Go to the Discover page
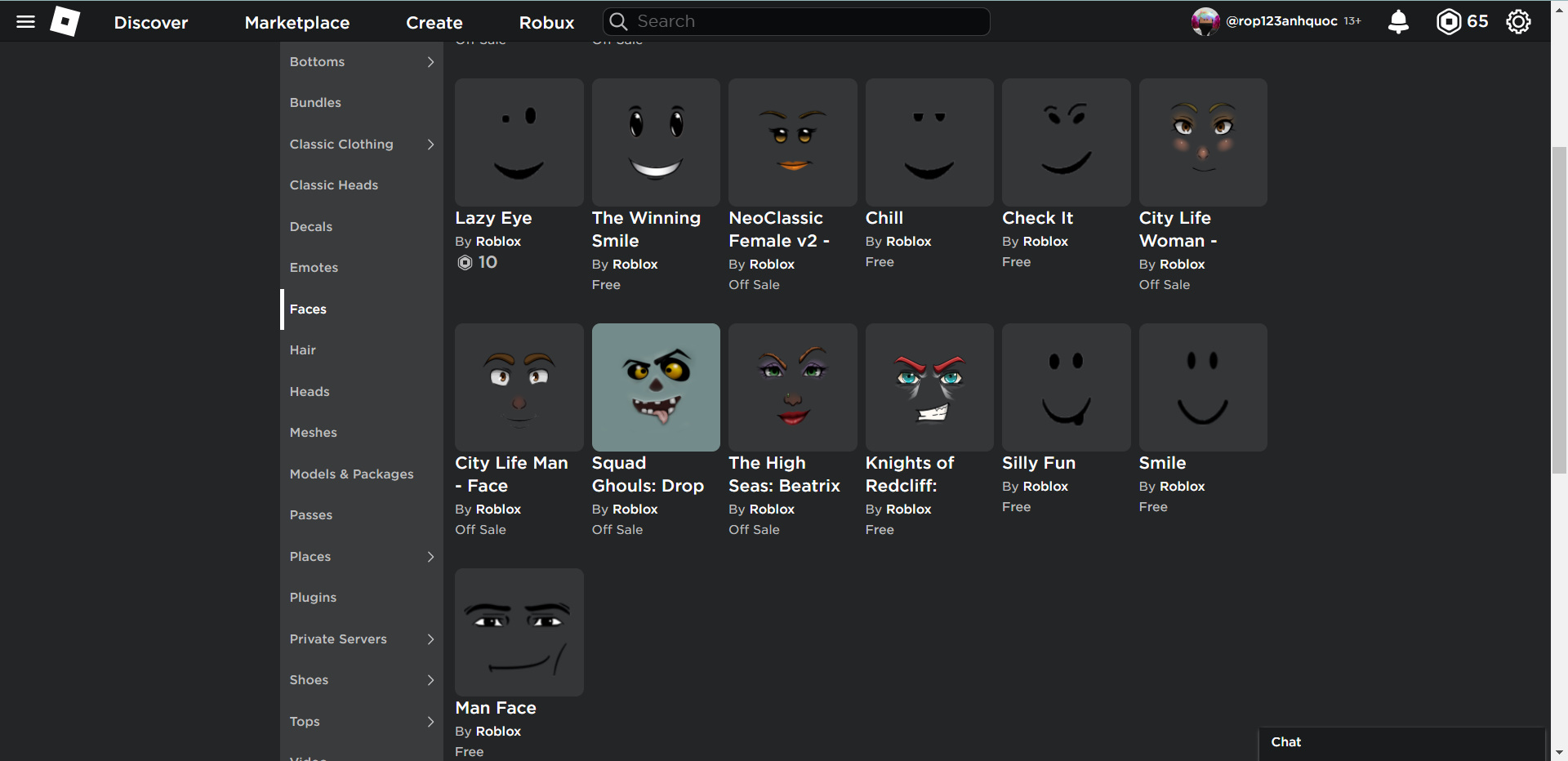Image resolution: width=1568 pixels, height=761 pixels. pos(151,23)
